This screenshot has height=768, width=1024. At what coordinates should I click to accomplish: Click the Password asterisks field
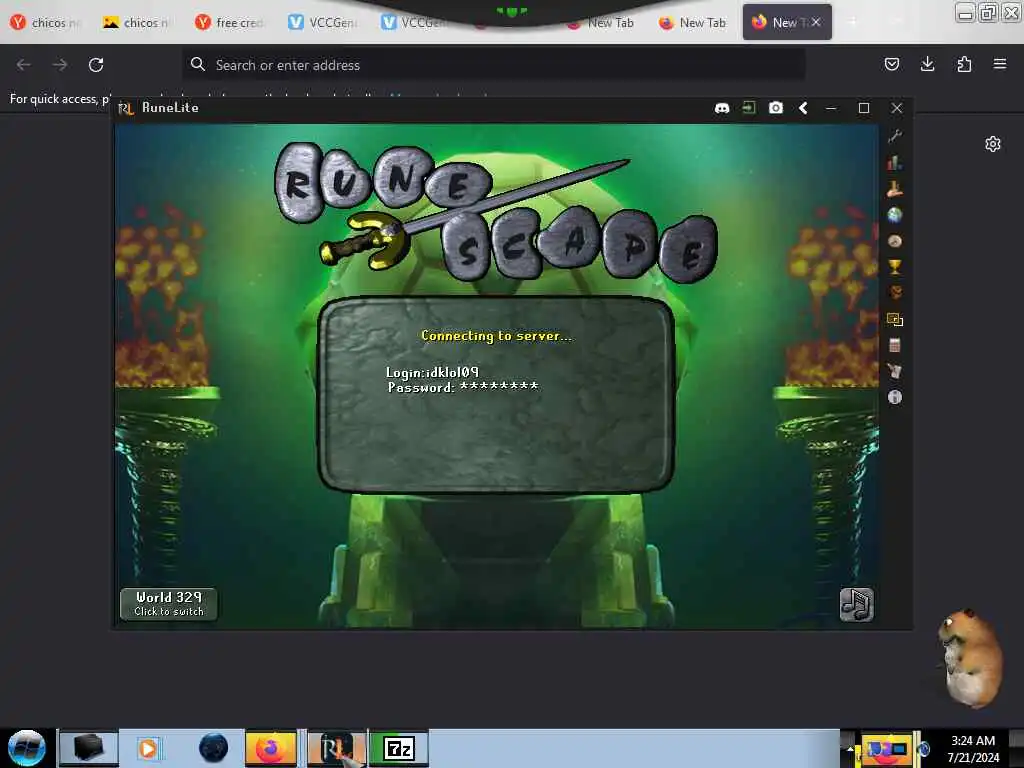(463, 387)
